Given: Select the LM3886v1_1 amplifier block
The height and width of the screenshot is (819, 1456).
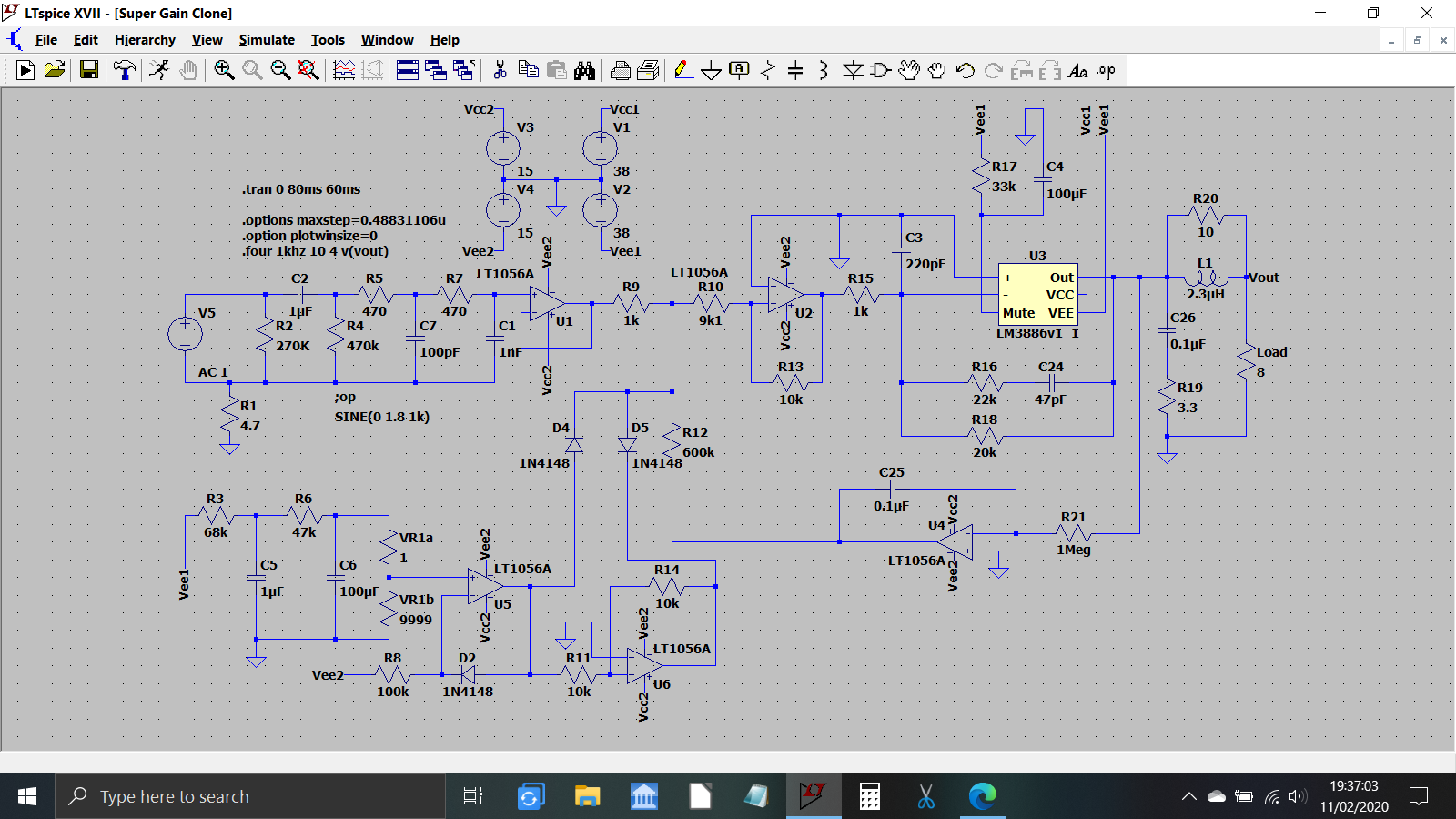Looking at the screenshot, I should (x=1037, y=295).
